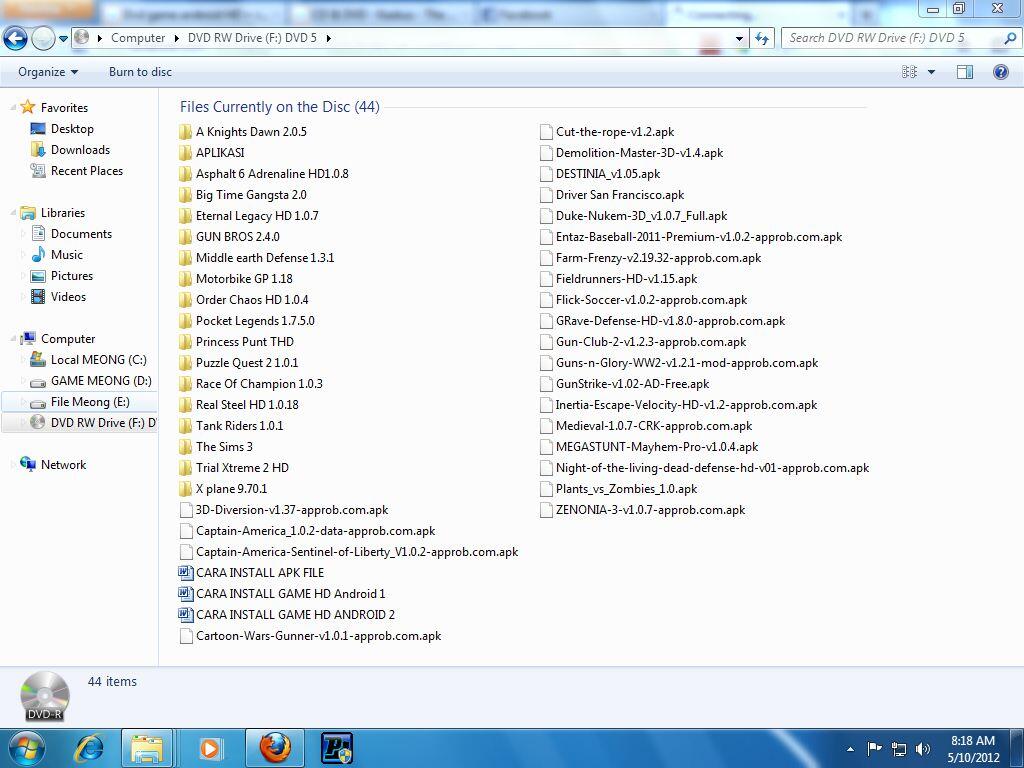Image resolution: width=1024 pixels, height=768 pixels.
Task: Select file name Cartoon-Wars-Gunner-v1.0.1-approb.com.apk
Action: tap(319, 635)
